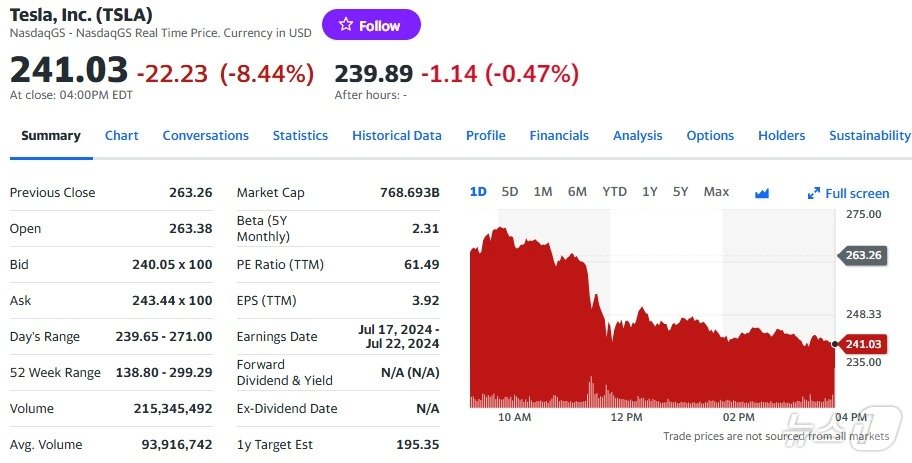The width and height of the screenshot is (912, 463).
Task: Select the Statistics tab
Action: (300, 136)
